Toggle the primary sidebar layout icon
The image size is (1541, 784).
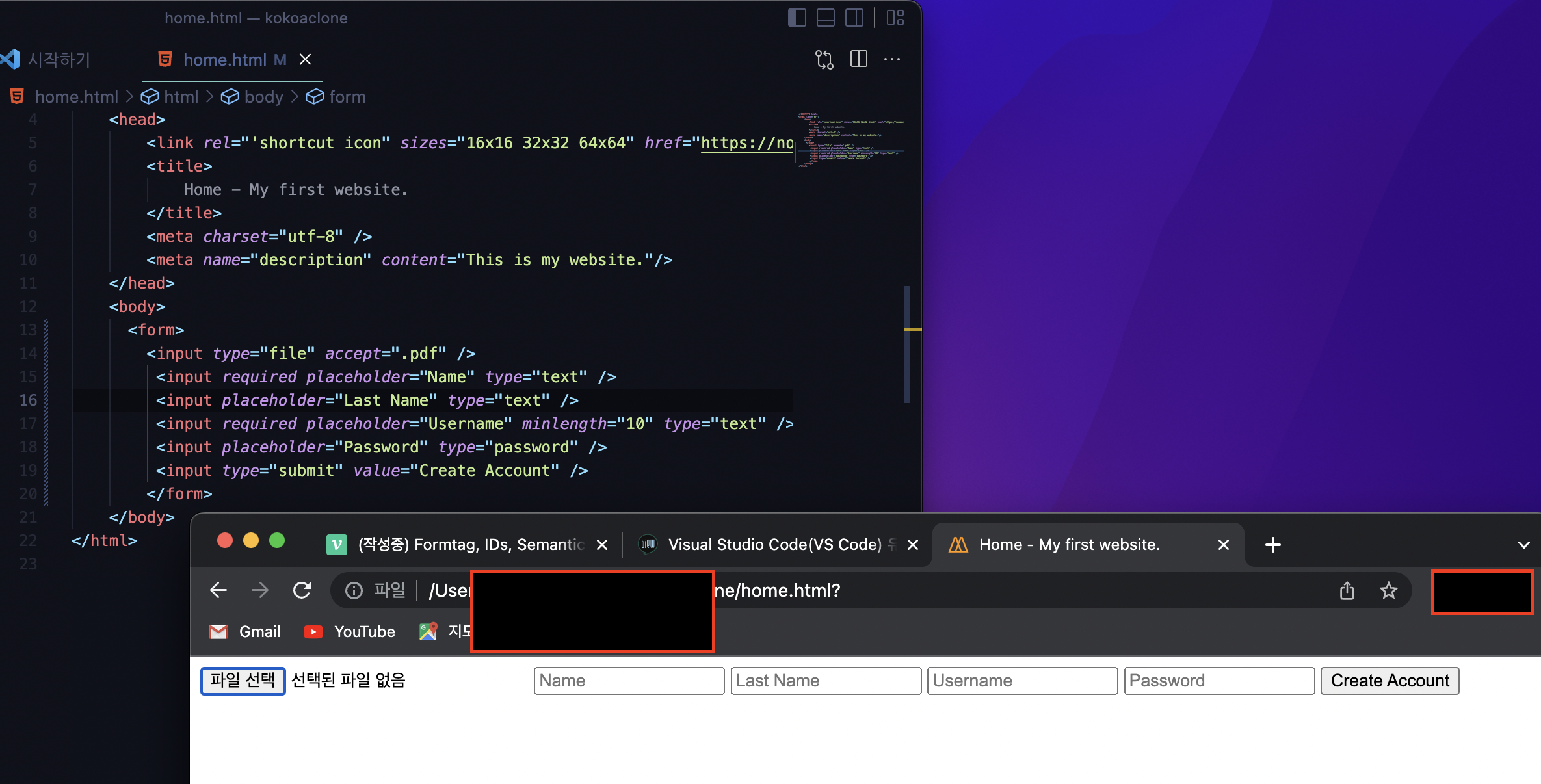coord(797,18)
